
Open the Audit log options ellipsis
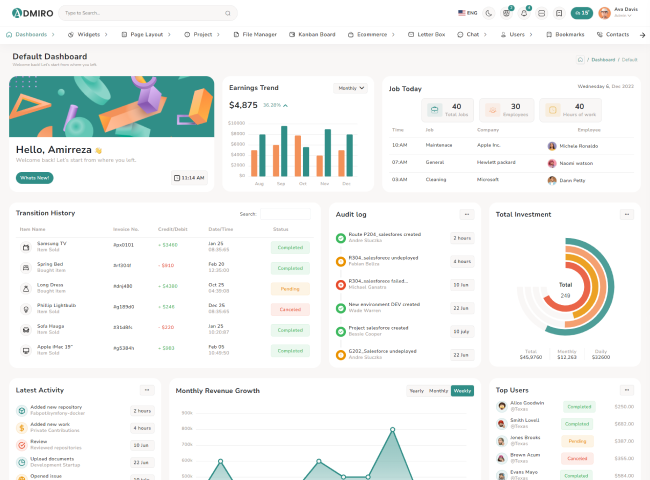(466, 214)
